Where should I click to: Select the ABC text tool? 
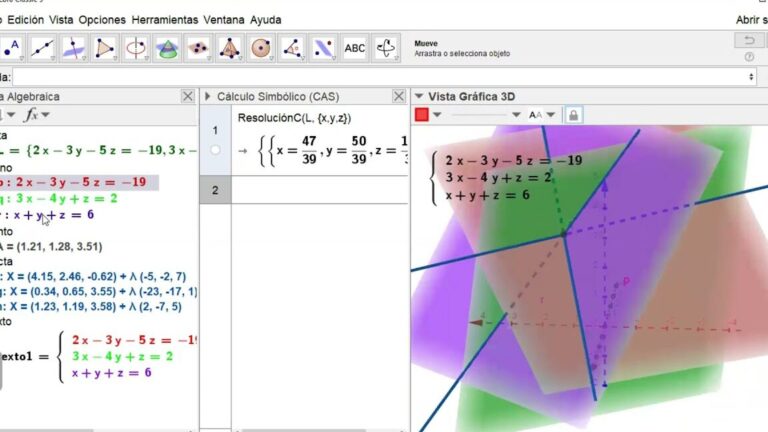[x=355, y=48]
